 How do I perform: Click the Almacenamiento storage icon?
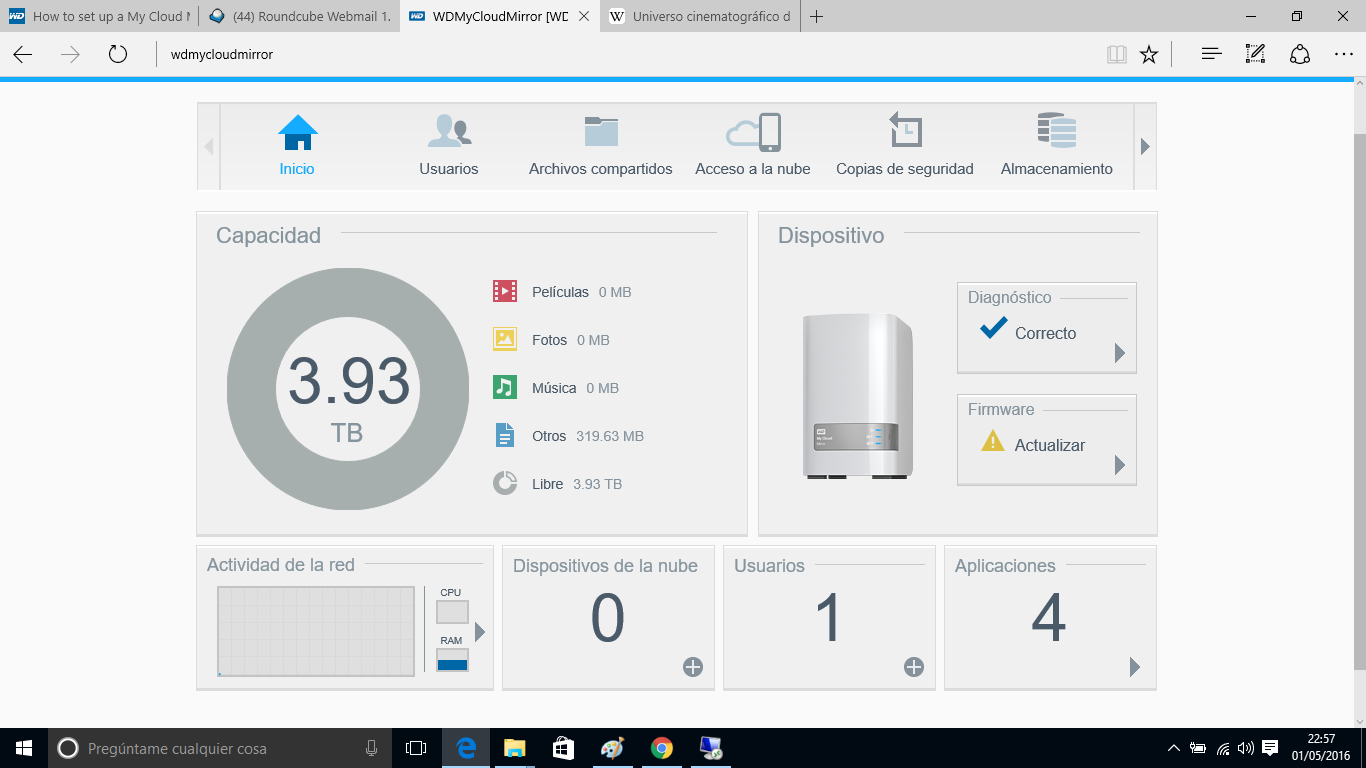1056,132
